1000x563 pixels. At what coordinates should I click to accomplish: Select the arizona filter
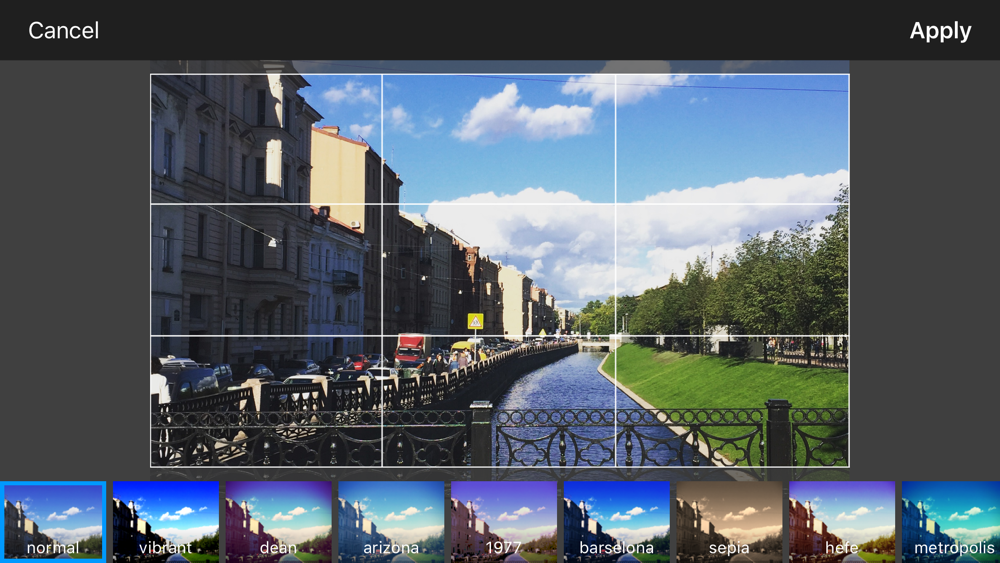391,522
